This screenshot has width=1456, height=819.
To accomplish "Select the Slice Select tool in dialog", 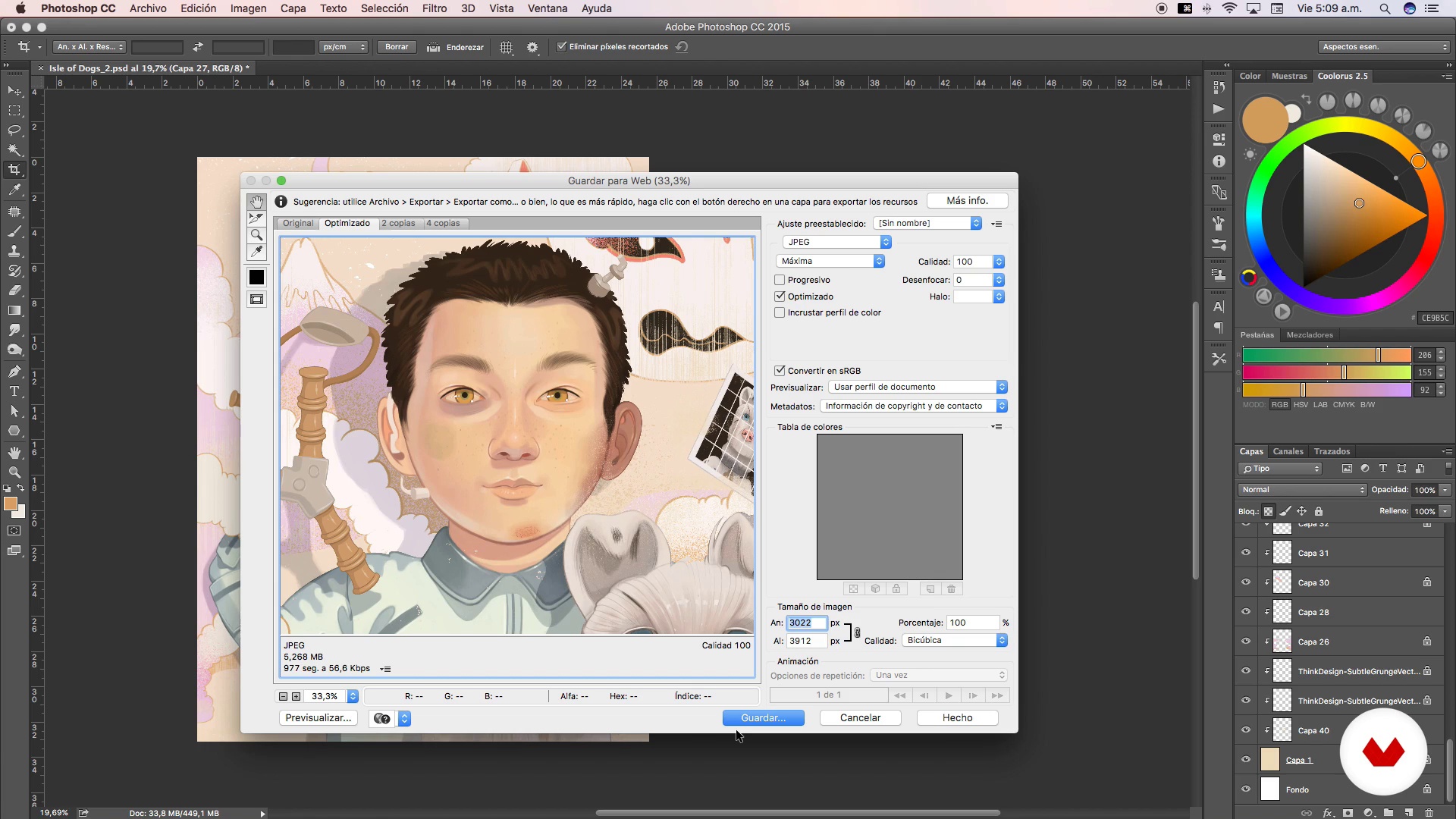I will (256, 218).
